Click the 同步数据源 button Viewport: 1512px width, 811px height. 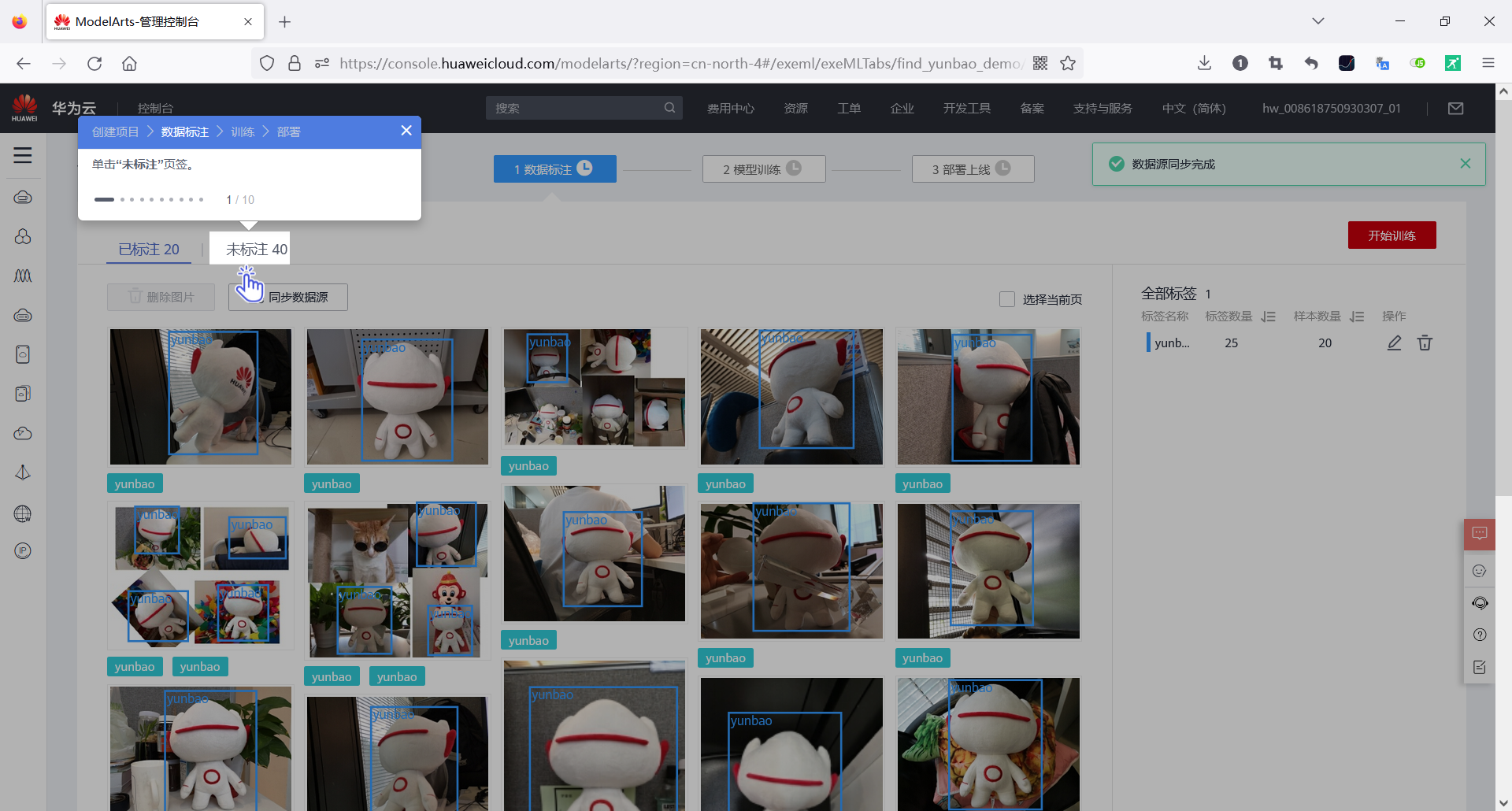tap(288, 297)
